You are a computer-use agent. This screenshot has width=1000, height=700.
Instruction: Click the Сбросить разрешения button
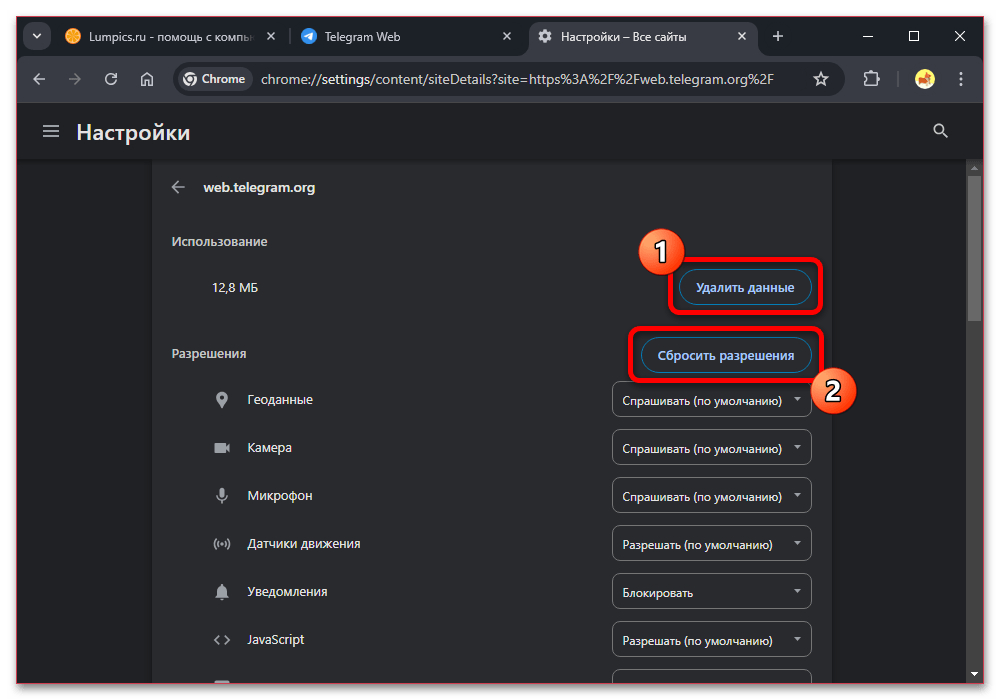[726, 356]
